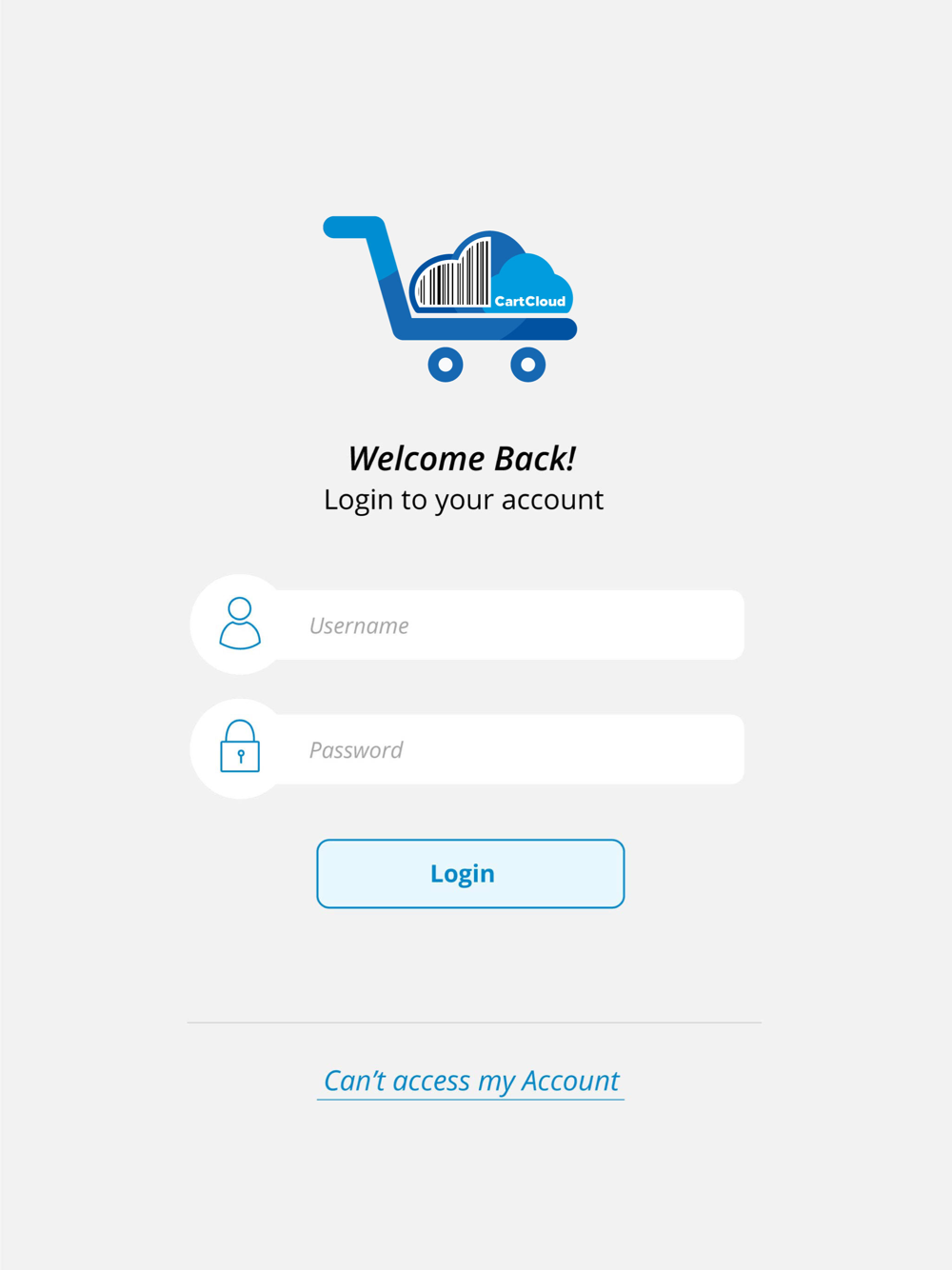Click the padlock icon beside Password
Screen dimensions: 952x1270
click(x=240, y=745)
